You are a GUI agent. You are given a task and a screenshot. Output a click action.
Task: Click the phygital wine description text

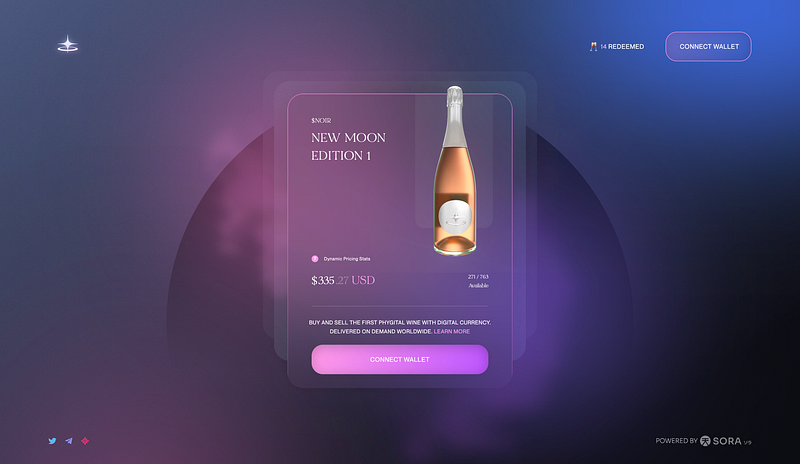[399, 327]
